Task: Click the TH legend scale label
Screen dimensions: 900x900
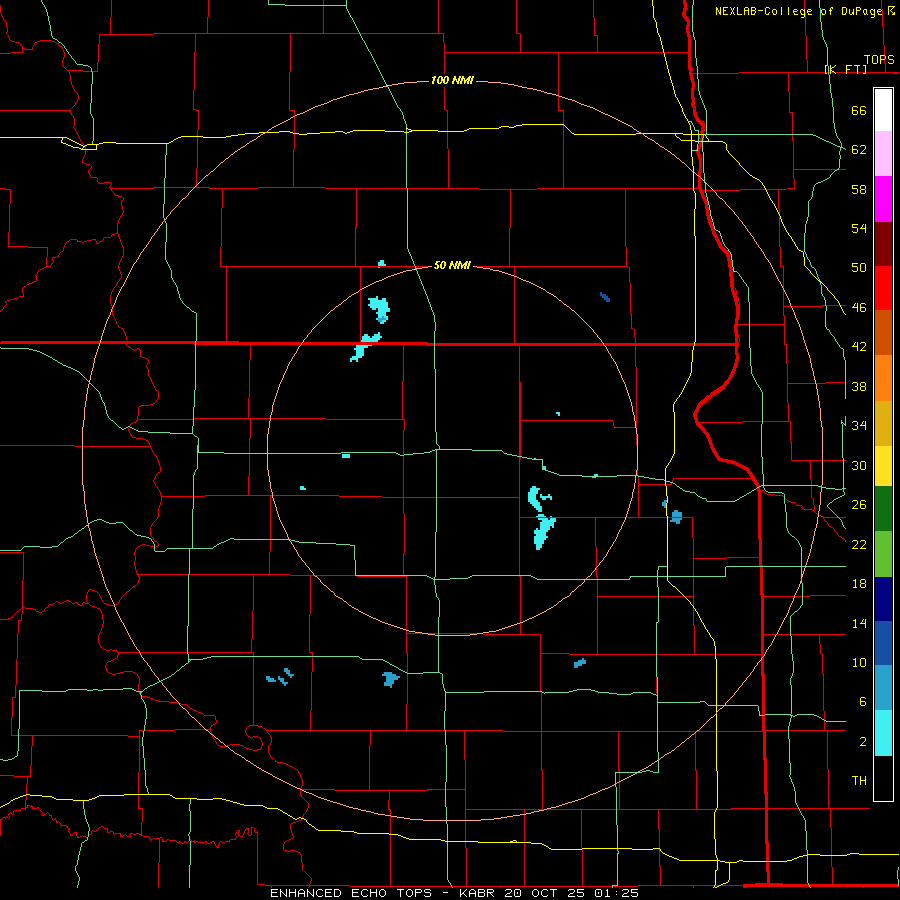Action: (859, 781)
